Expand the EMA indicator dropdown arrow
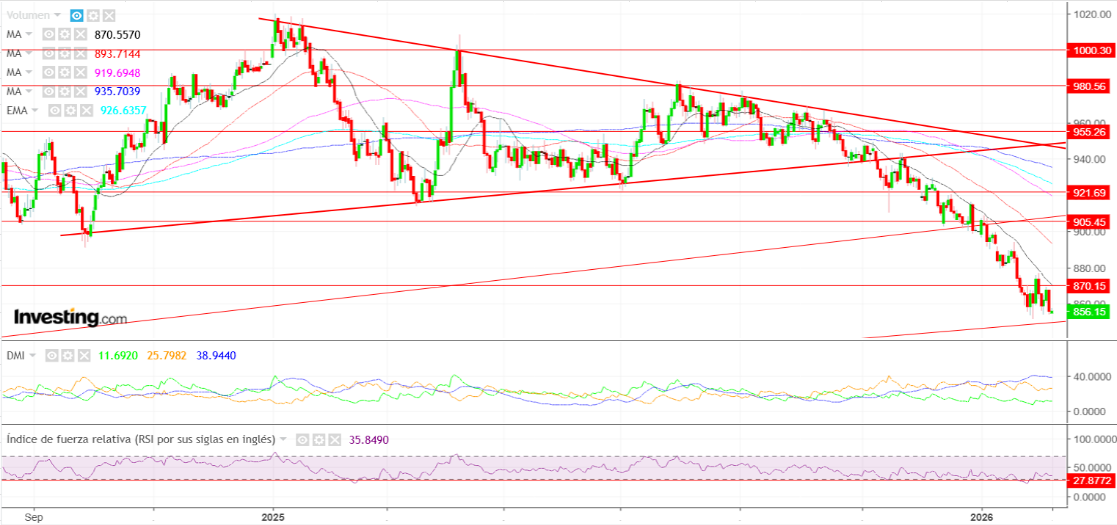This screenshot has height=525, width=1117. click(x=36, y=110)
